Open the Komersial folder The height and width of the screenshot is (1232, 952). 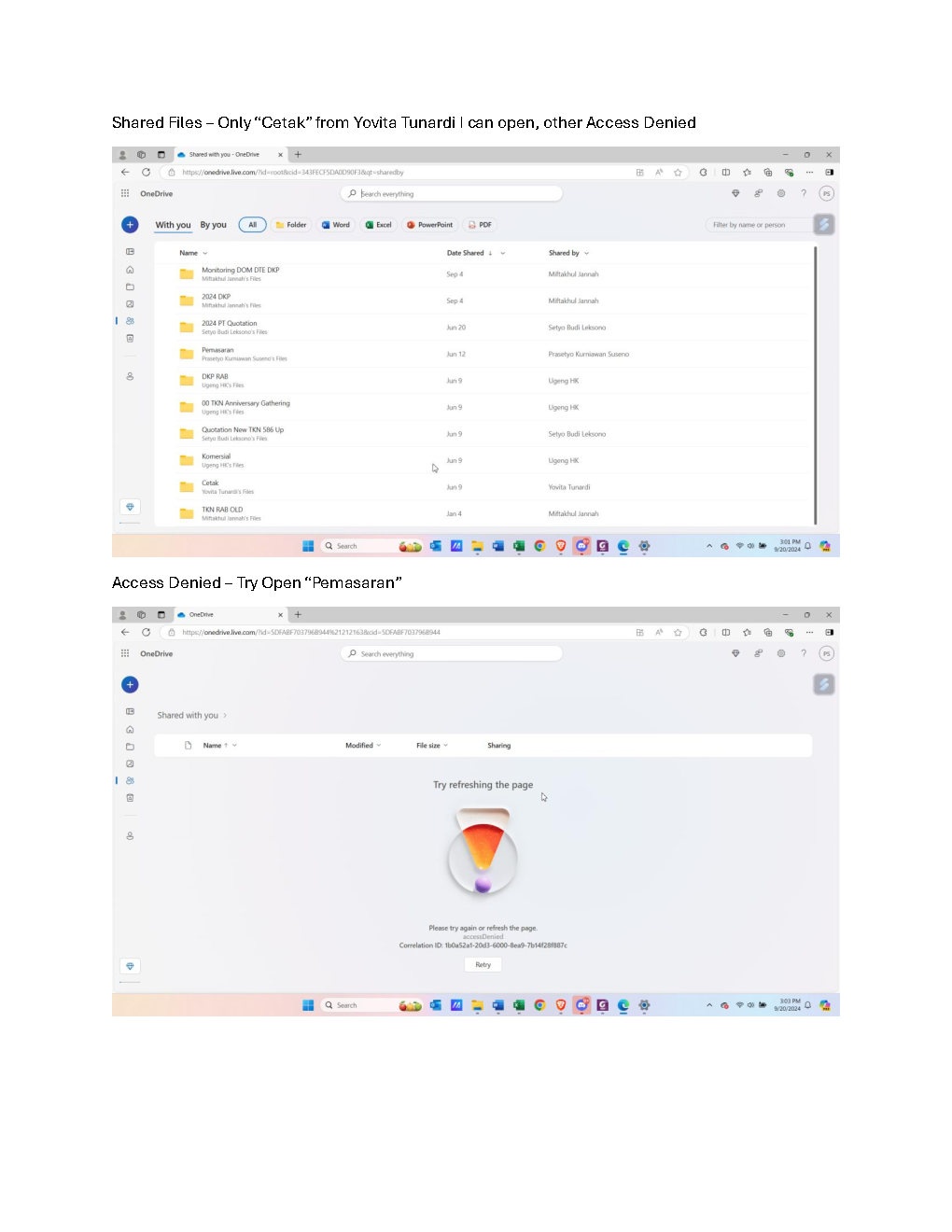pos(216,456)
